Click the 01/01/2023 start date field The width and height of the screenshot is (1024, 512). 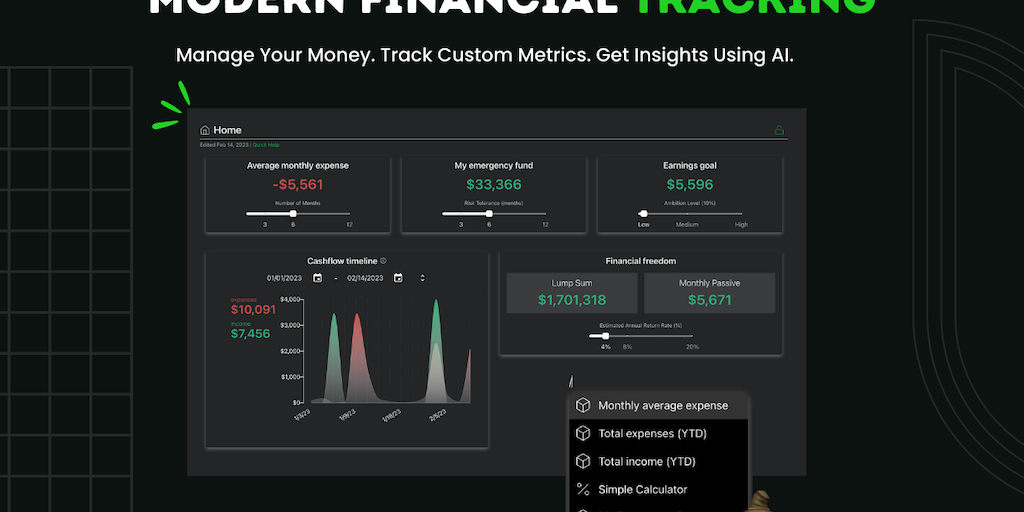285,278
